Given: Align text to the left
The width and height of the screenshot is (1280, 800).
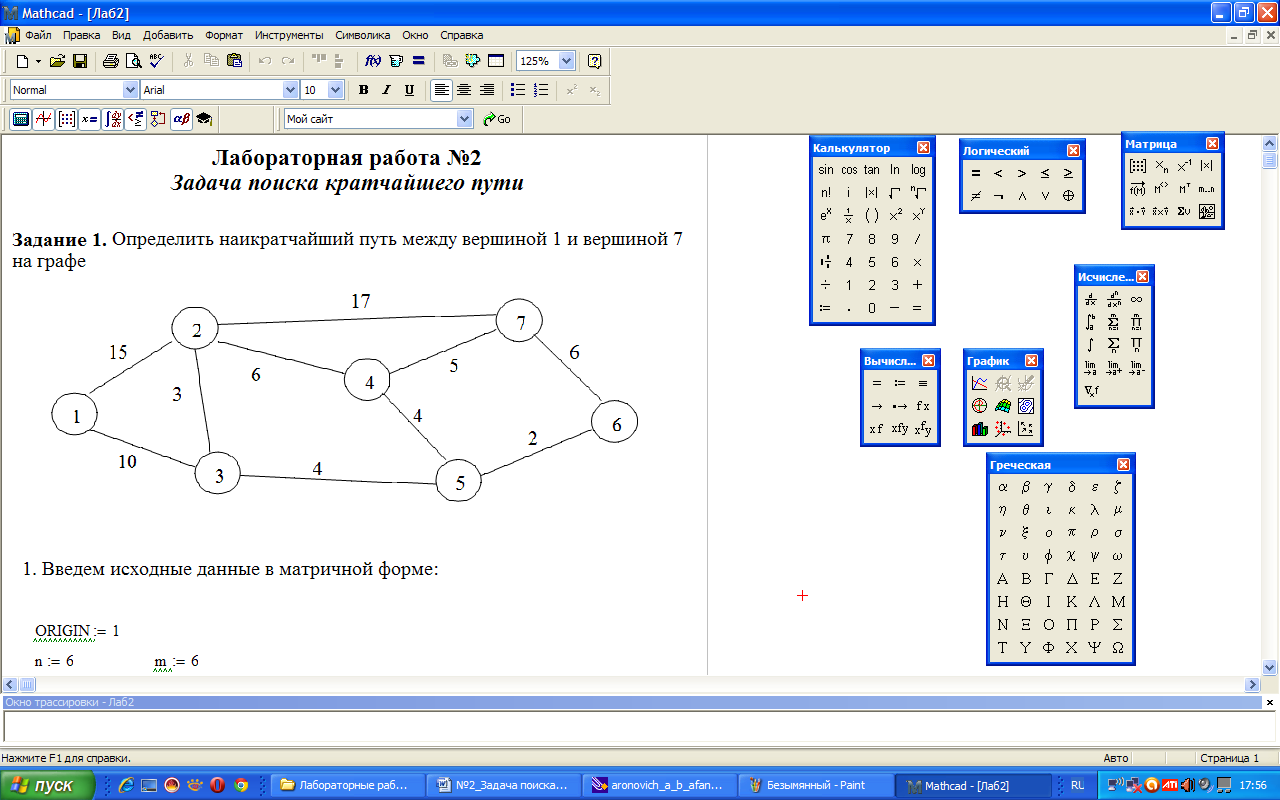Looking at the screenshot, I should 441,90.
